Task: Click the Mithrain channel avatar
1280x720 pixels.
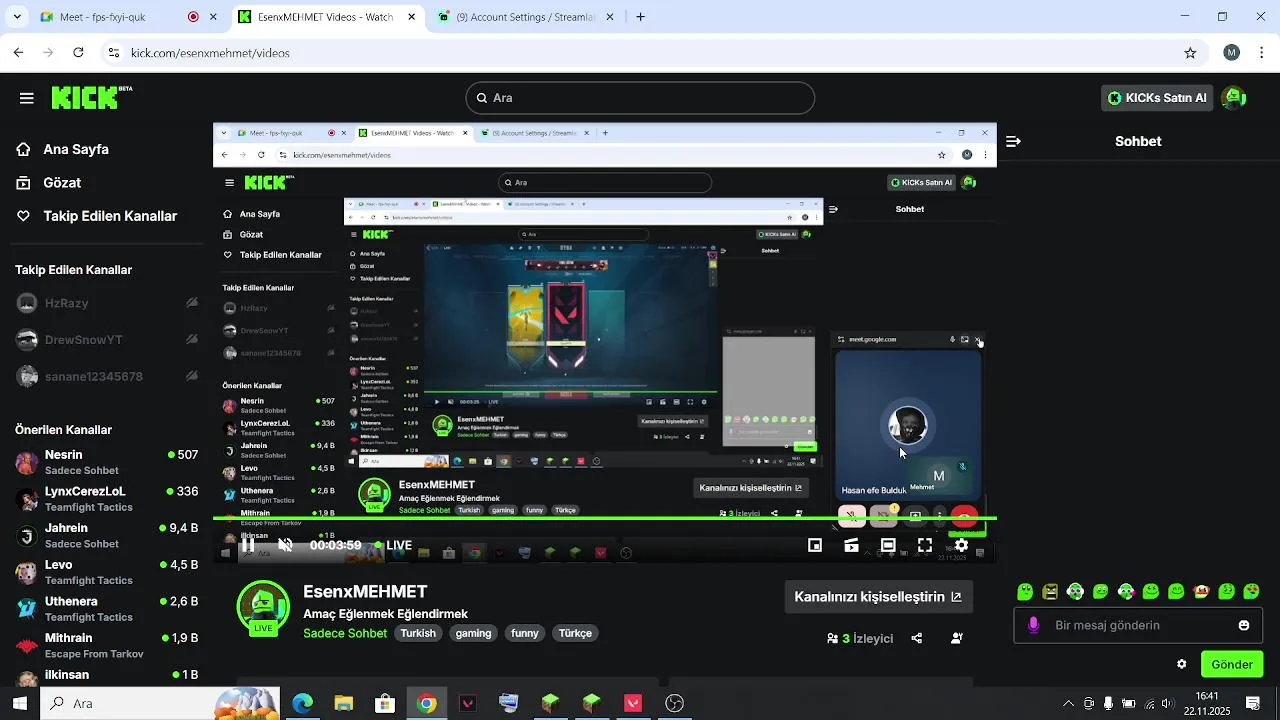Action: point(27,645)
